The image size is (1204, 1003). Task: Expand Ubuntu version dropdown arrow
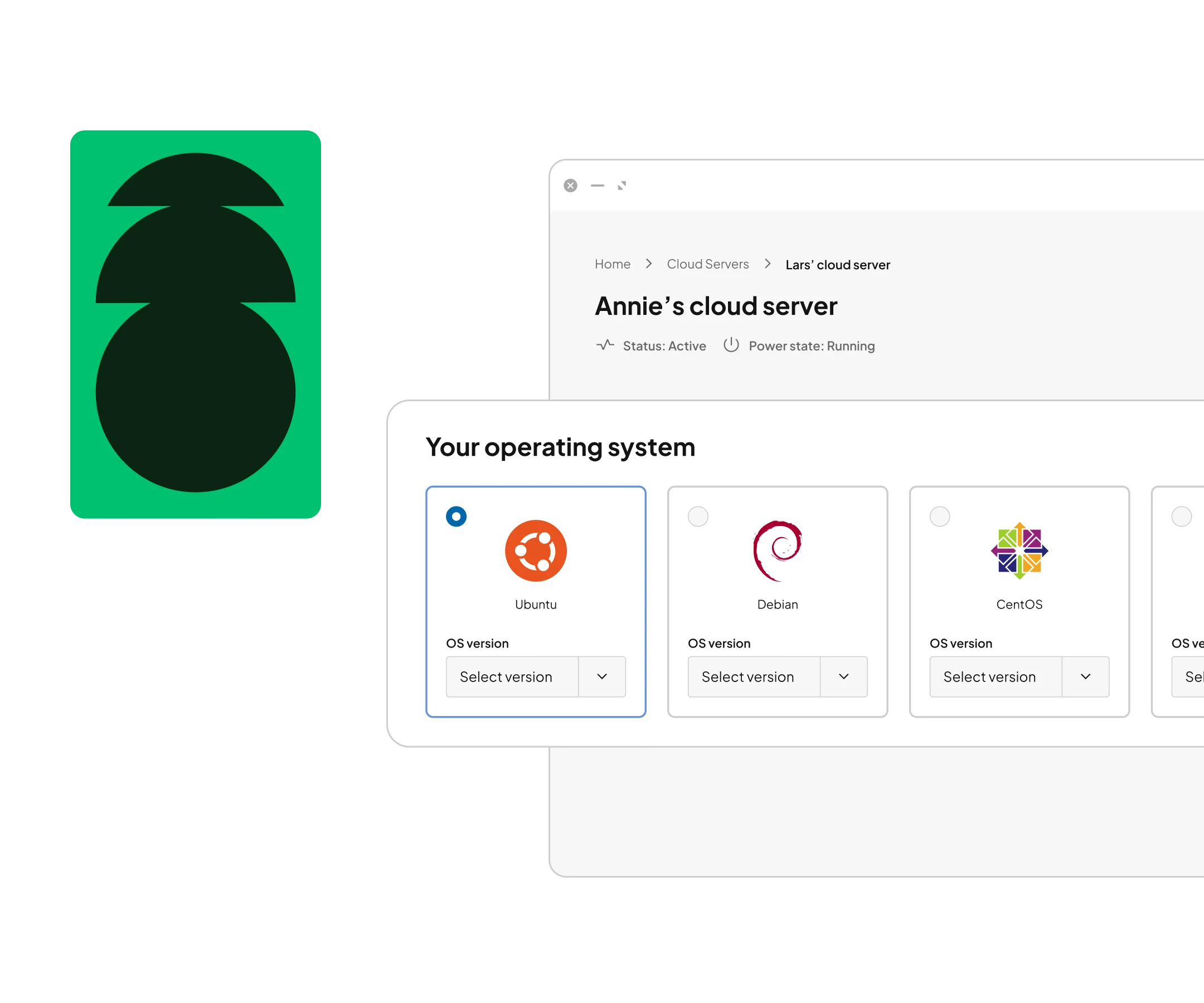tap(601, 676)
